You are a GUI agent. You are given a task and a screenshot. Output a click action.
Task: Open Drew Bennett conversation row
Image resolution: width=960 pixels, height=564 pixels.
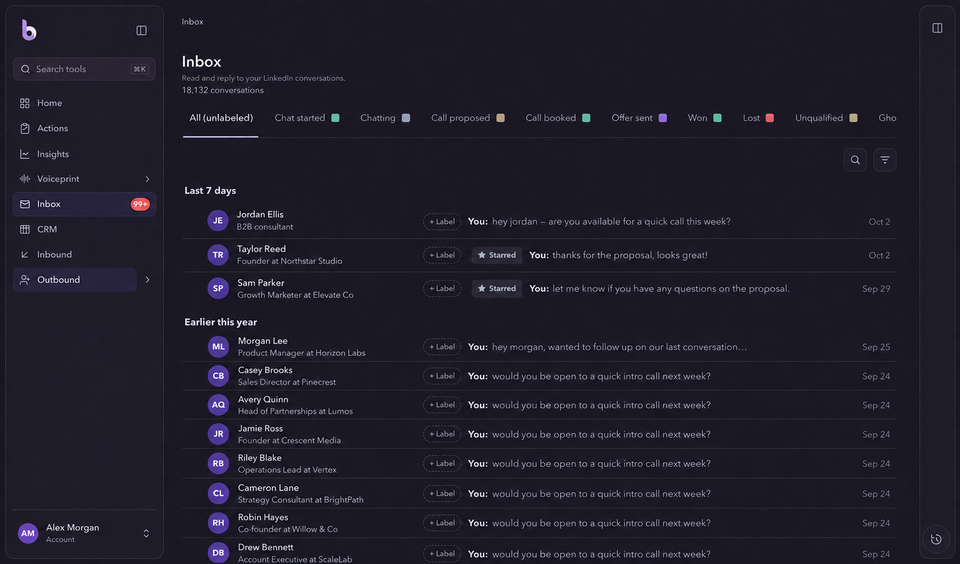[x=539, y=552]
